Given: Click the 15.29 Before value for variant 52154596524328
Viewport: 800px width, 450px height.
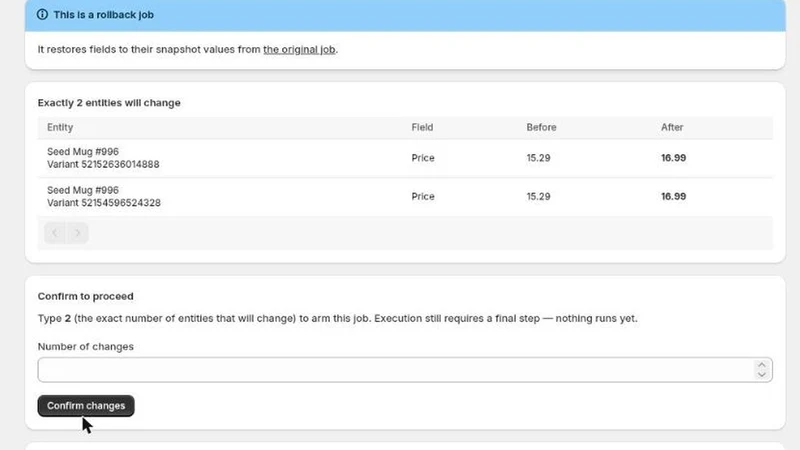Looking at the screenshot, I should [x=538, y=196].
